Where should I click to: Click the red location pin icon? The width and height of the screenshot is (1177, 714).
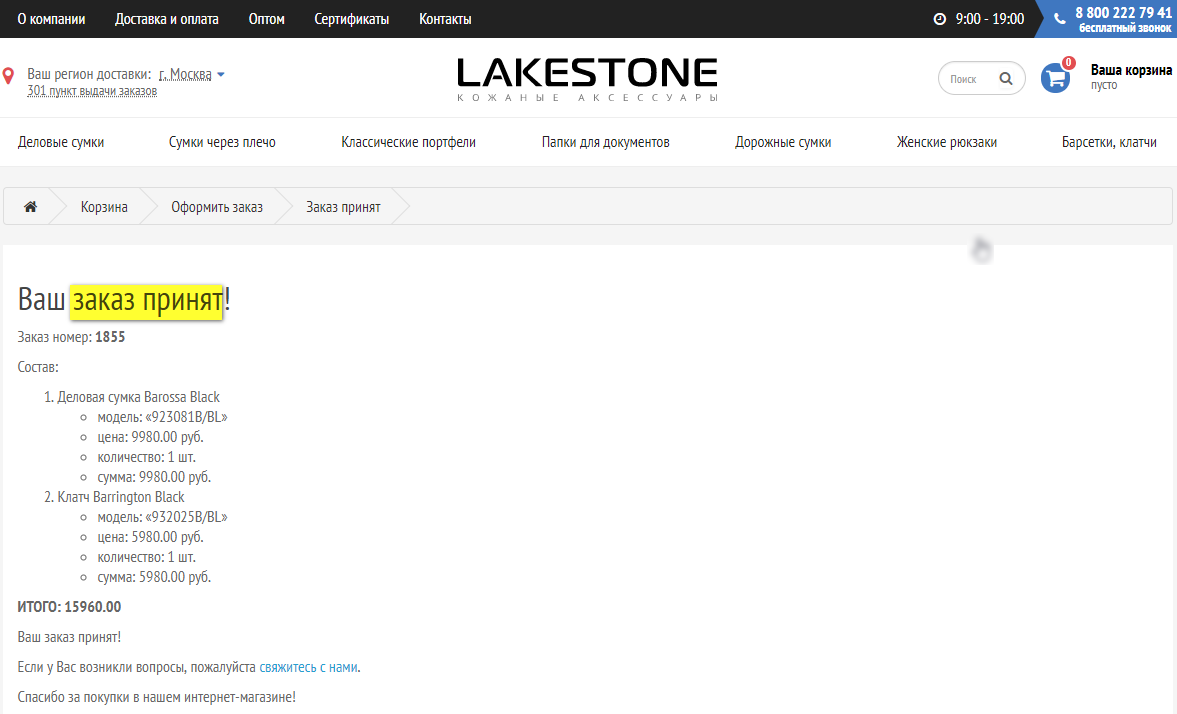(x=8, y=76)
